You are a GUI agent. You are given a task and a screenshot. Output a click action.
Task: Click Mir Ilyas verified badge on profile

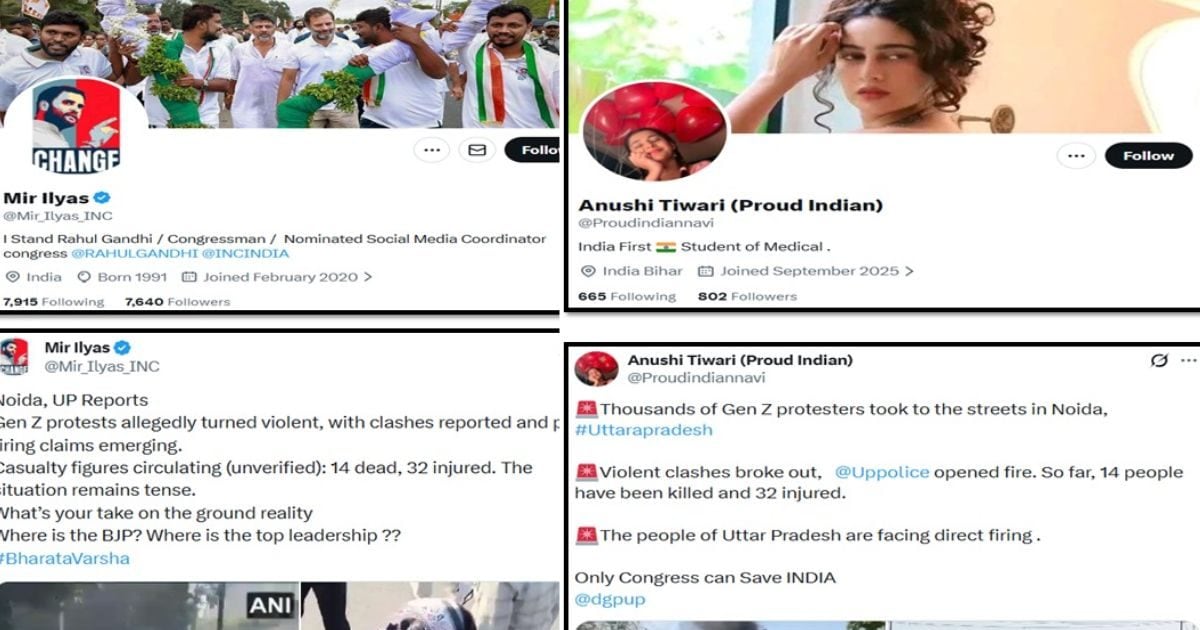pos(101,197)
